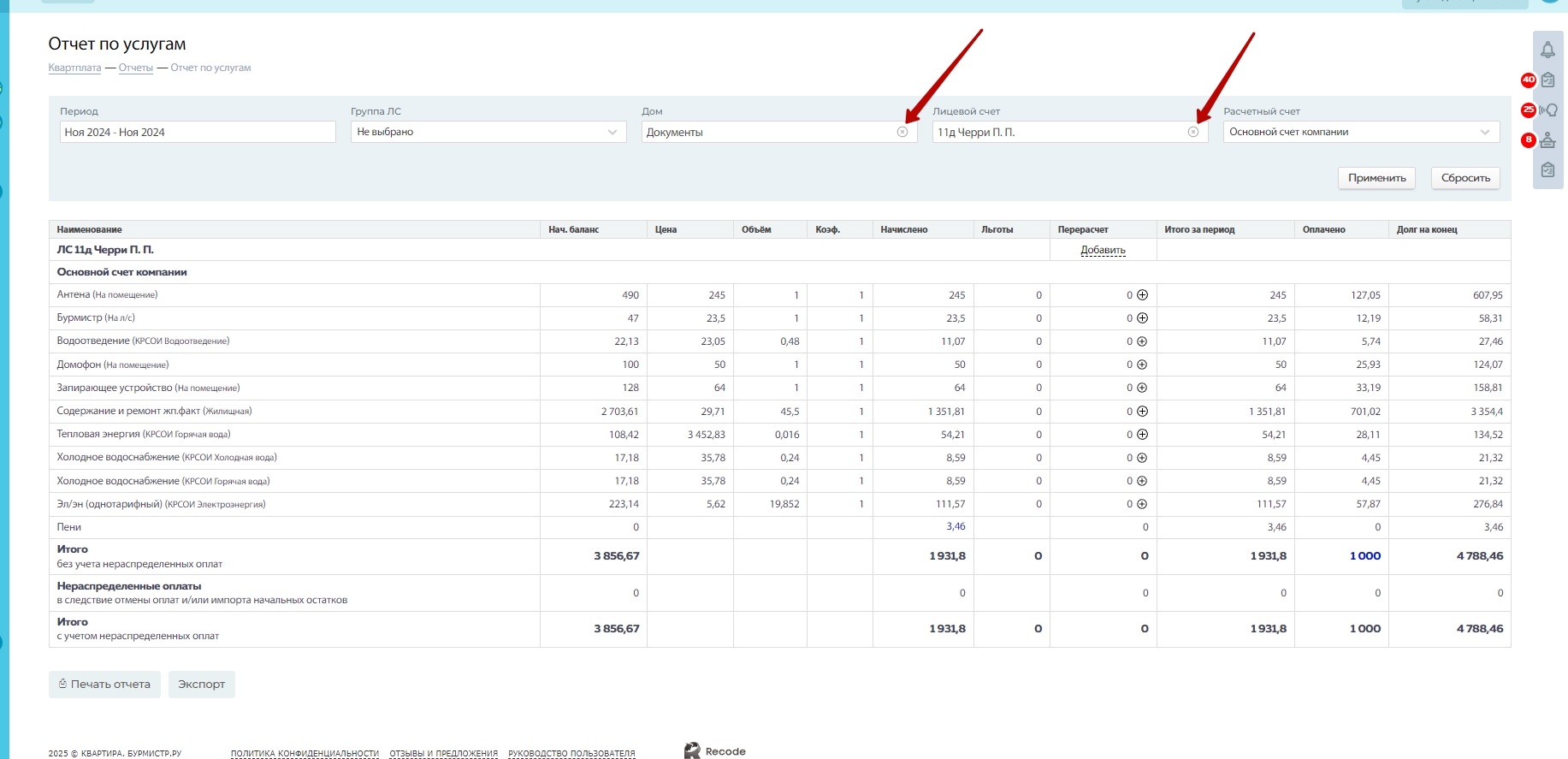Click plus icon in the Тепловая энергия row

[x=1142, y=435]
